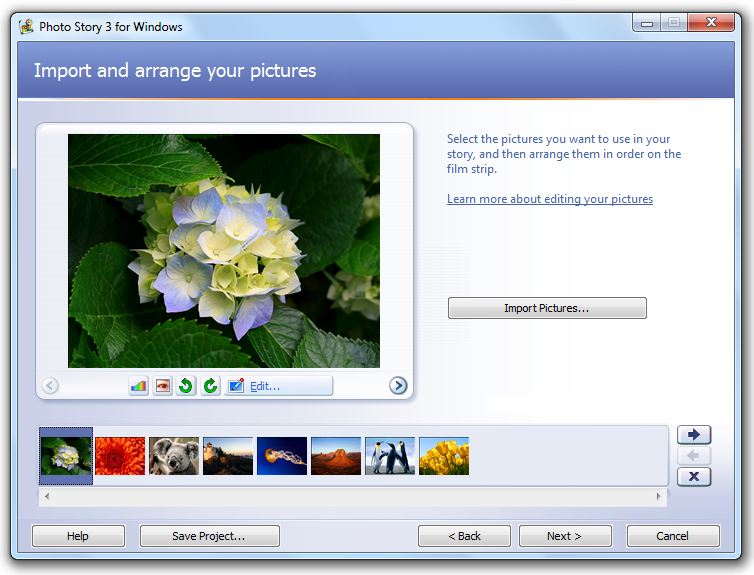Open the Edit picture dialog
The image size is (754, 575).
(x=278, y=386)
